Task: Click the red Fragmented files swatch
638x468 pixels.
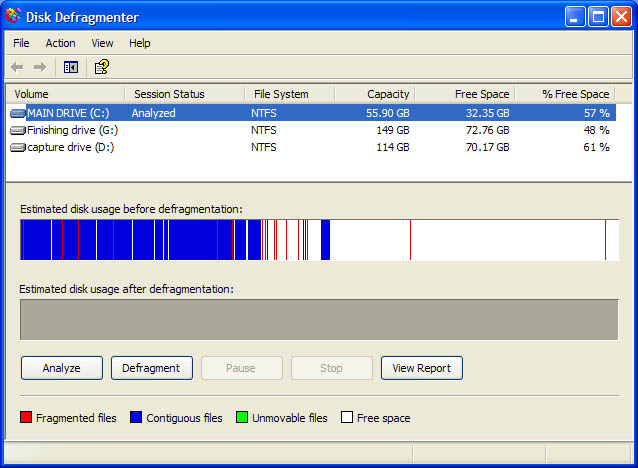Action: click(26, 417)
